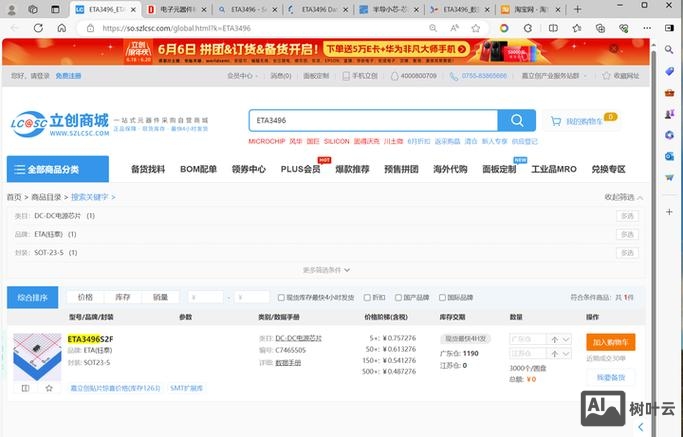Open the DC-DC电源芯片 category link
The width and height of the screenshot is (683, 437).
[x=298, y=338]
